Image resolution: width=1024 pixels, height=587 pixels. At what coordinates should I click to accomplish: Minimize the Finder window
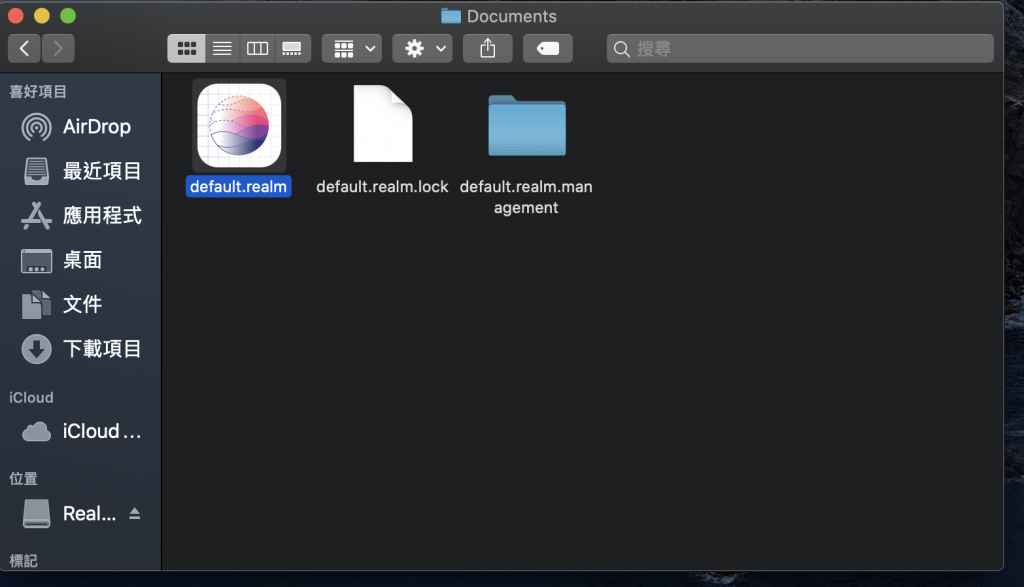pos(42,16)
